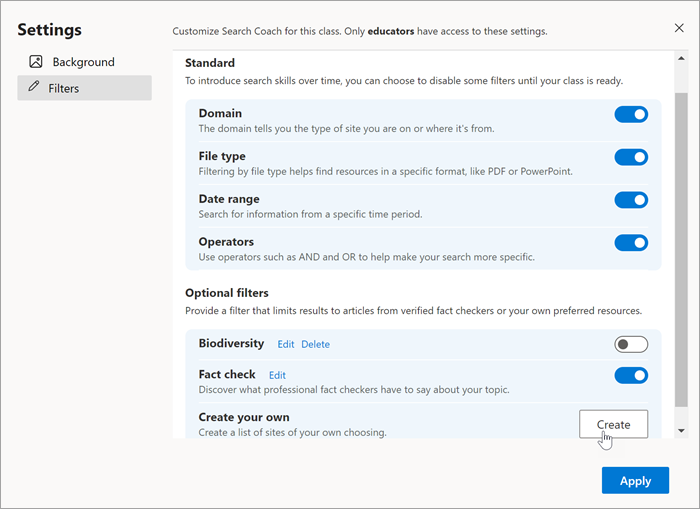Click the vertical scrollbar thumb
The height and width of the screenshot is (509, 700).
click(x=681, y=250)
